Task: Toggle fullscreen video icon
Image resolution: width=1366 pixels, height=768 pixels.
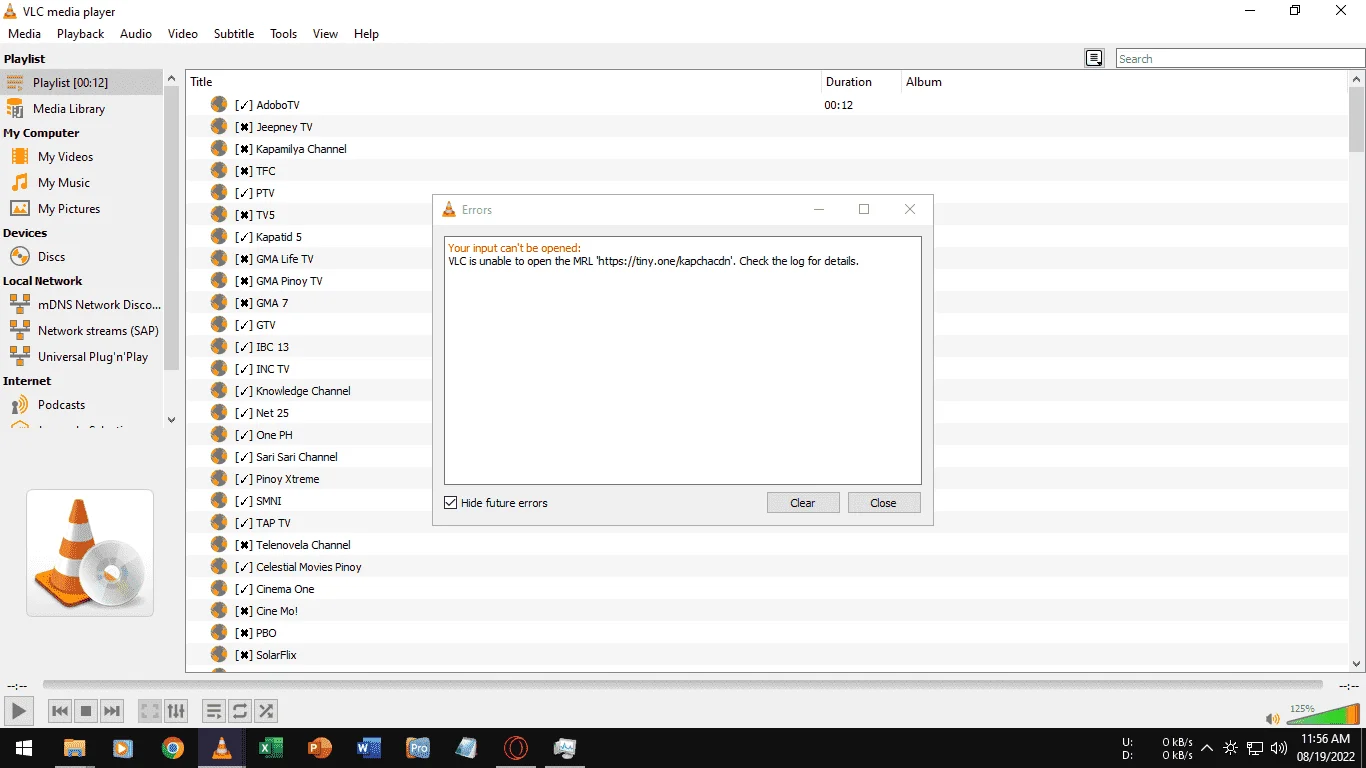Action: tap(150, 711)
